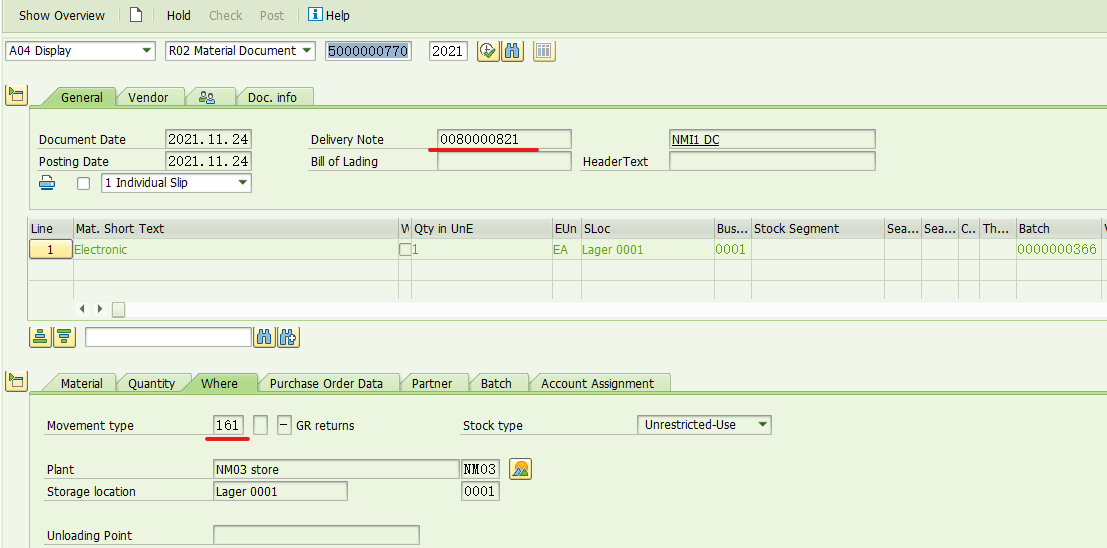Switch to the partner people-icon tab
The height and width of the screenshot is (548, 1107).
(x=207, y=97)
